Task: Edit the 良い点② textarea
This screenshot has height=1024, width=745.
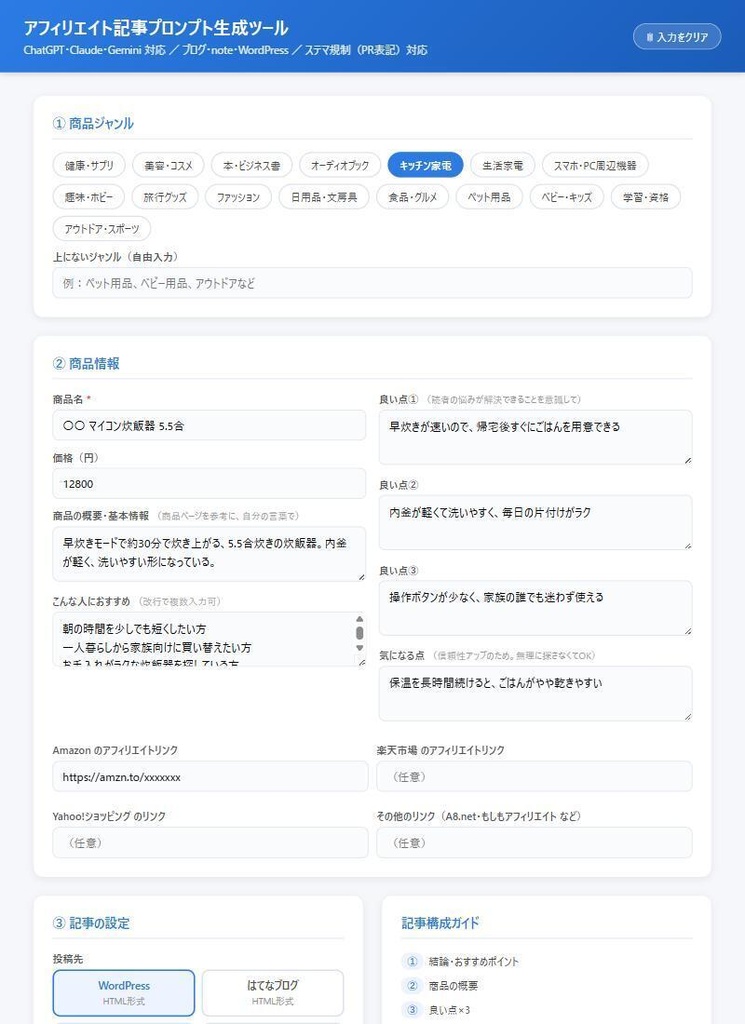Action: coord(535,522)
